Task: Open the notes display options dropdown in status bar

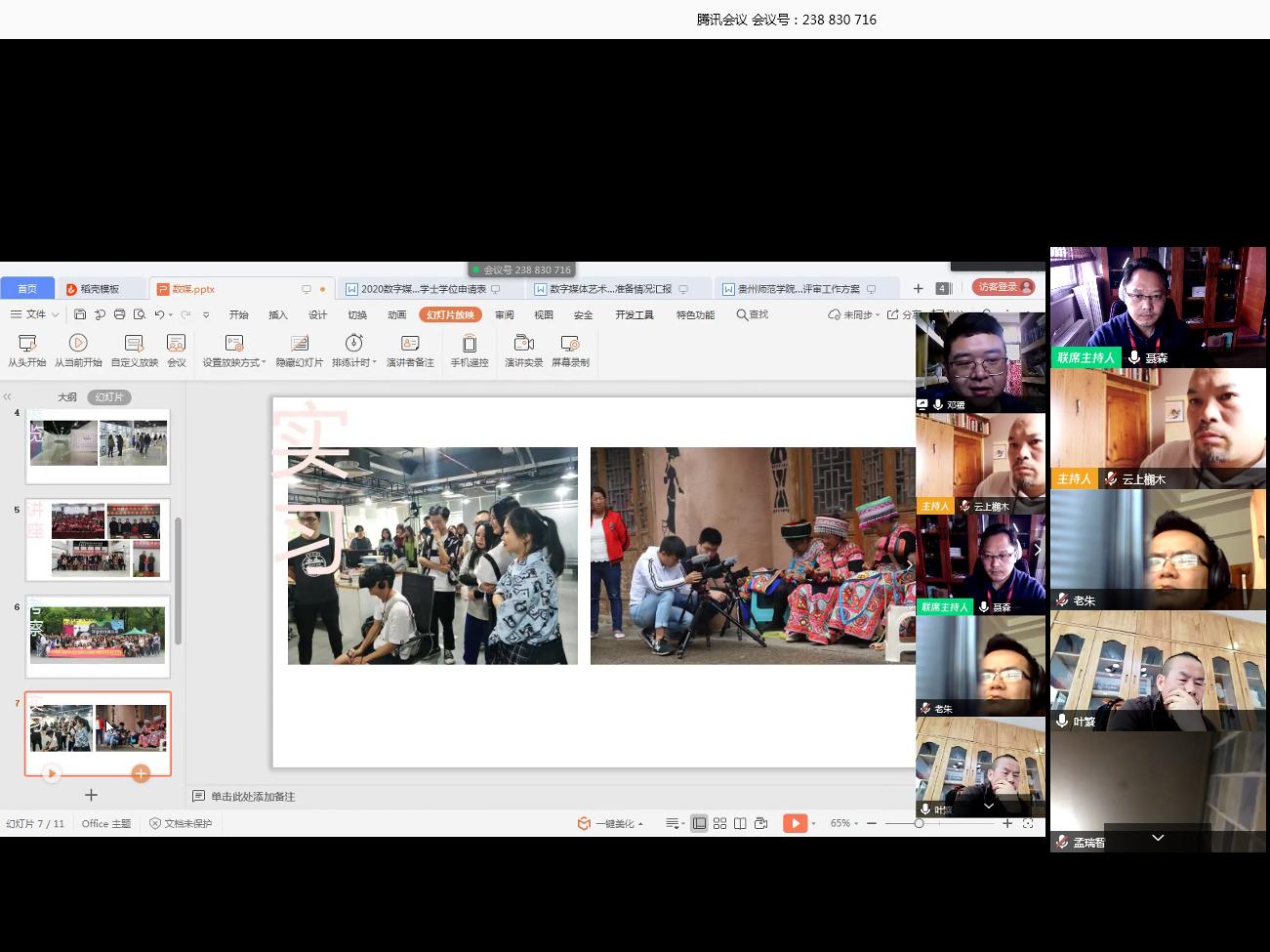Action: [675, 823]
